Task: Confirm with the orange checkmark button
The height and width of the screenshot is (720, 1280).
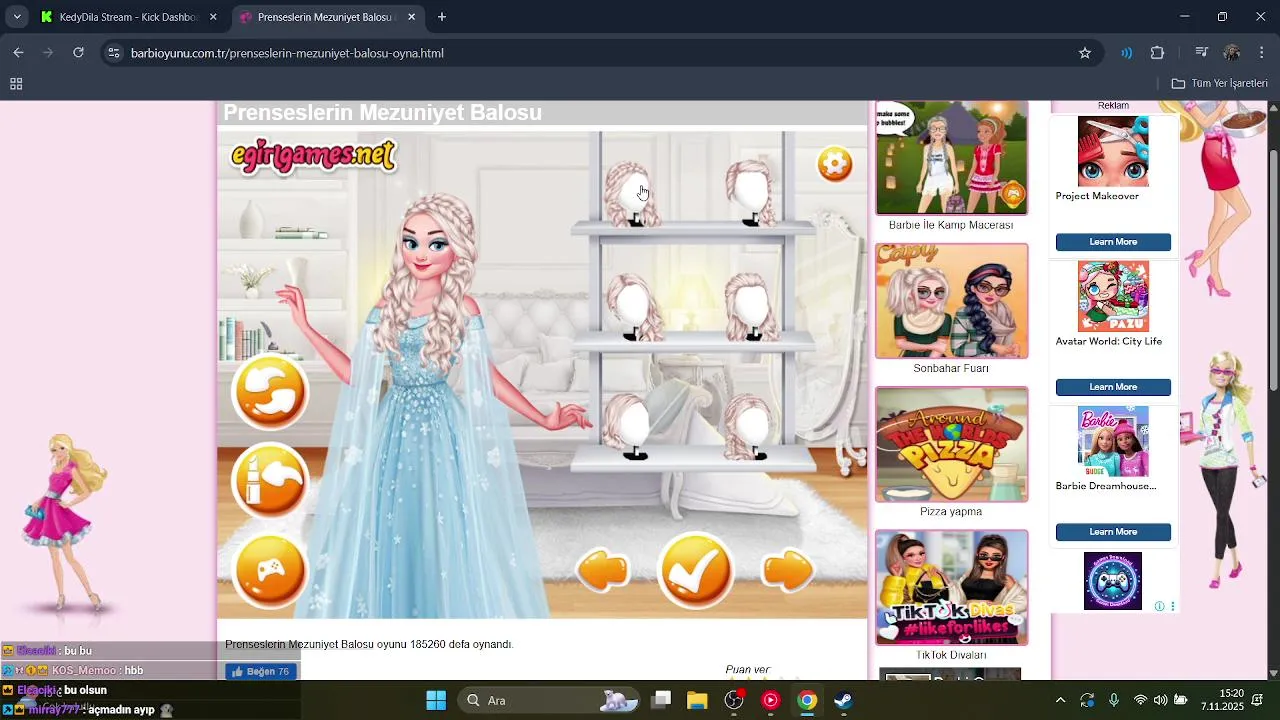Action: [x=696, y=570]
